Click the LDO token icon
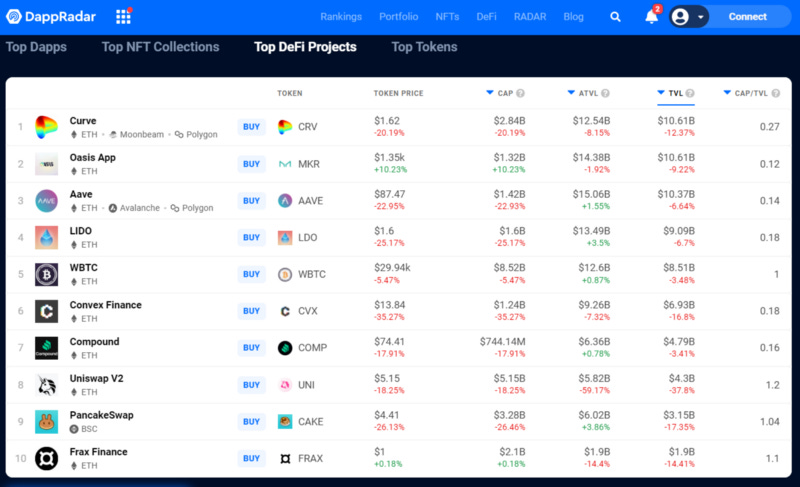800x487 pixels. (285, 238)
